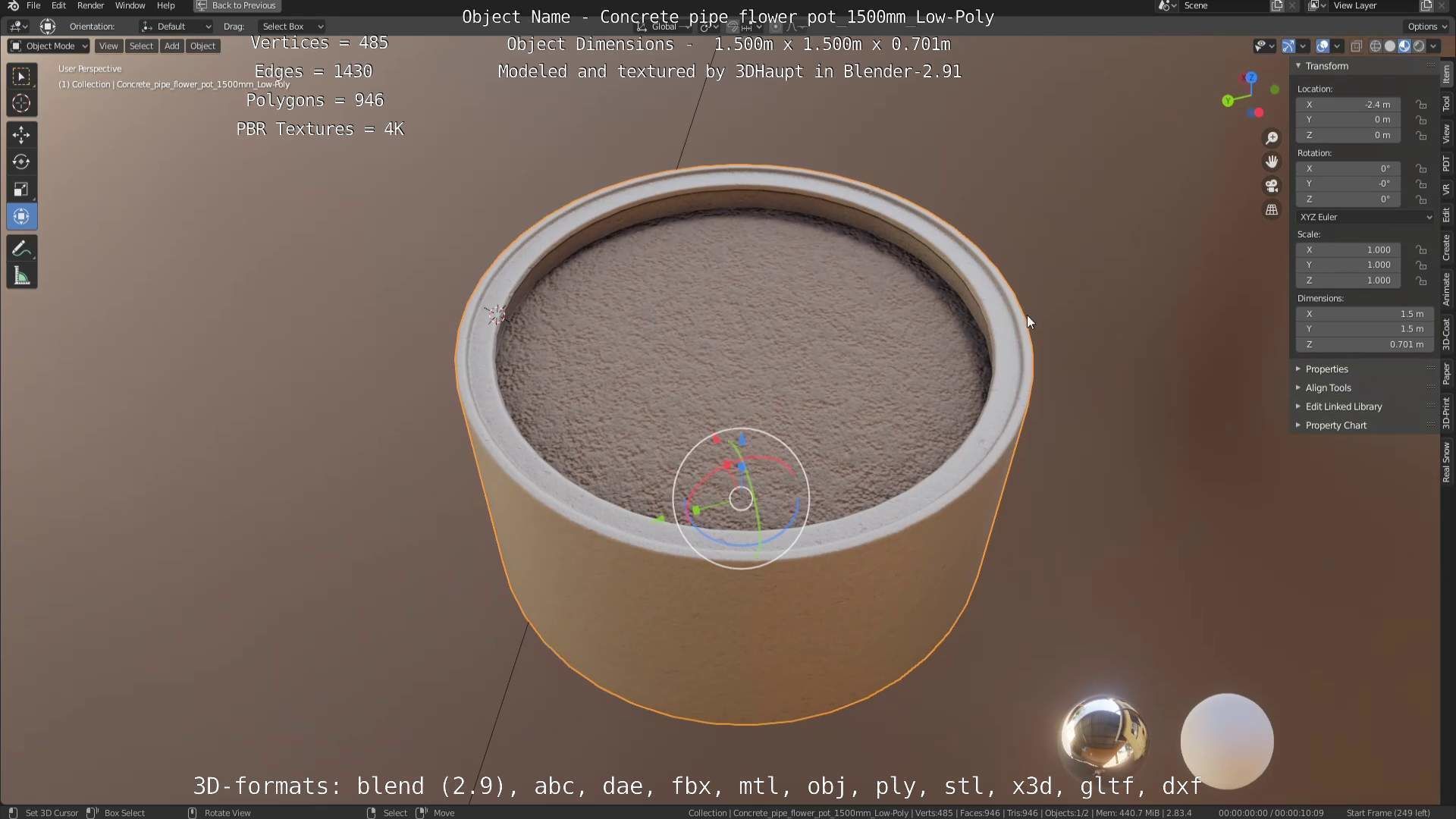
Task: Click the Scale X value field
Action: pyautogui.click(x=1348, y=249)
